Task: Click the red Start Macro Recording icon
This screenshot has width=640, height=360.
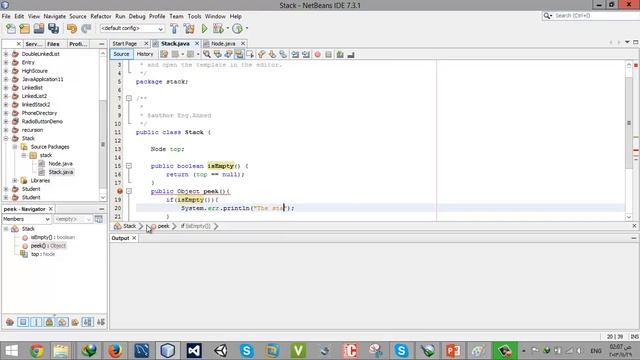Action: (x=318, y=54)
